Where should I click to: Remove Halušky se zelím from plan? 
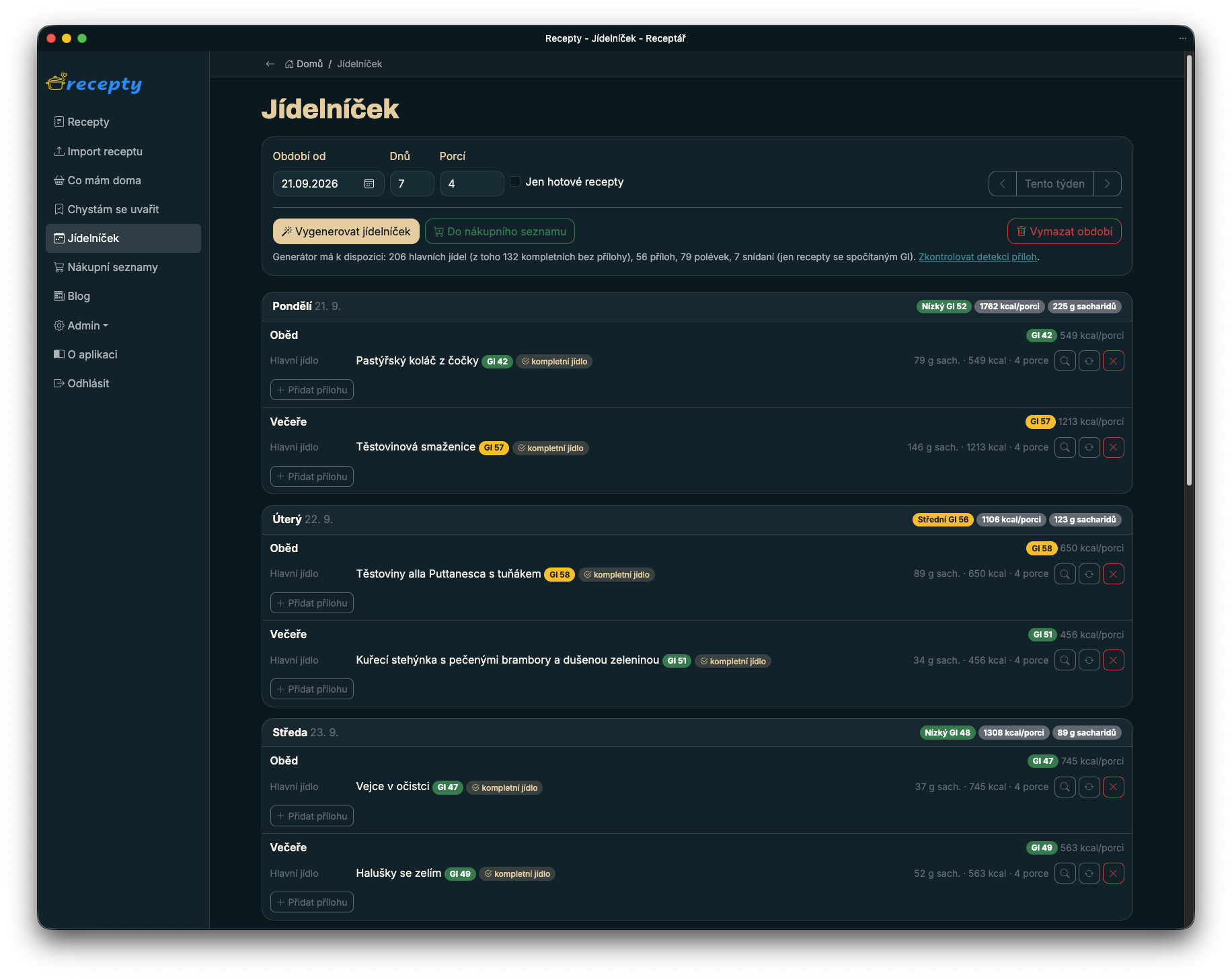tap(1113, 873)
